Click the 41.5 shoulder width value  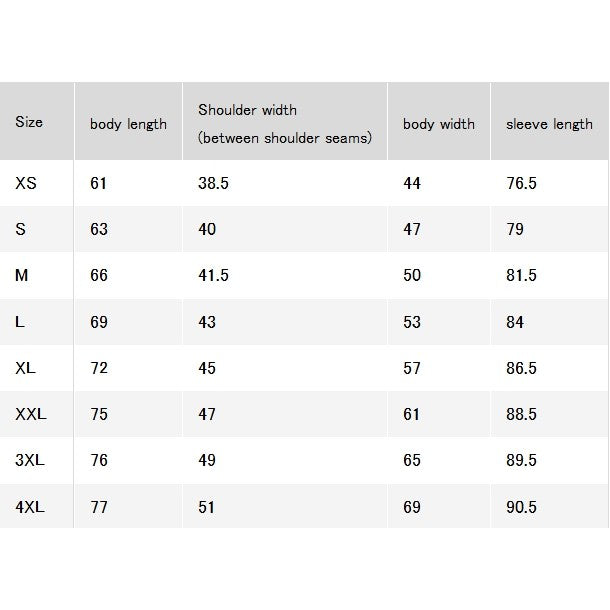tap(213, 275)
